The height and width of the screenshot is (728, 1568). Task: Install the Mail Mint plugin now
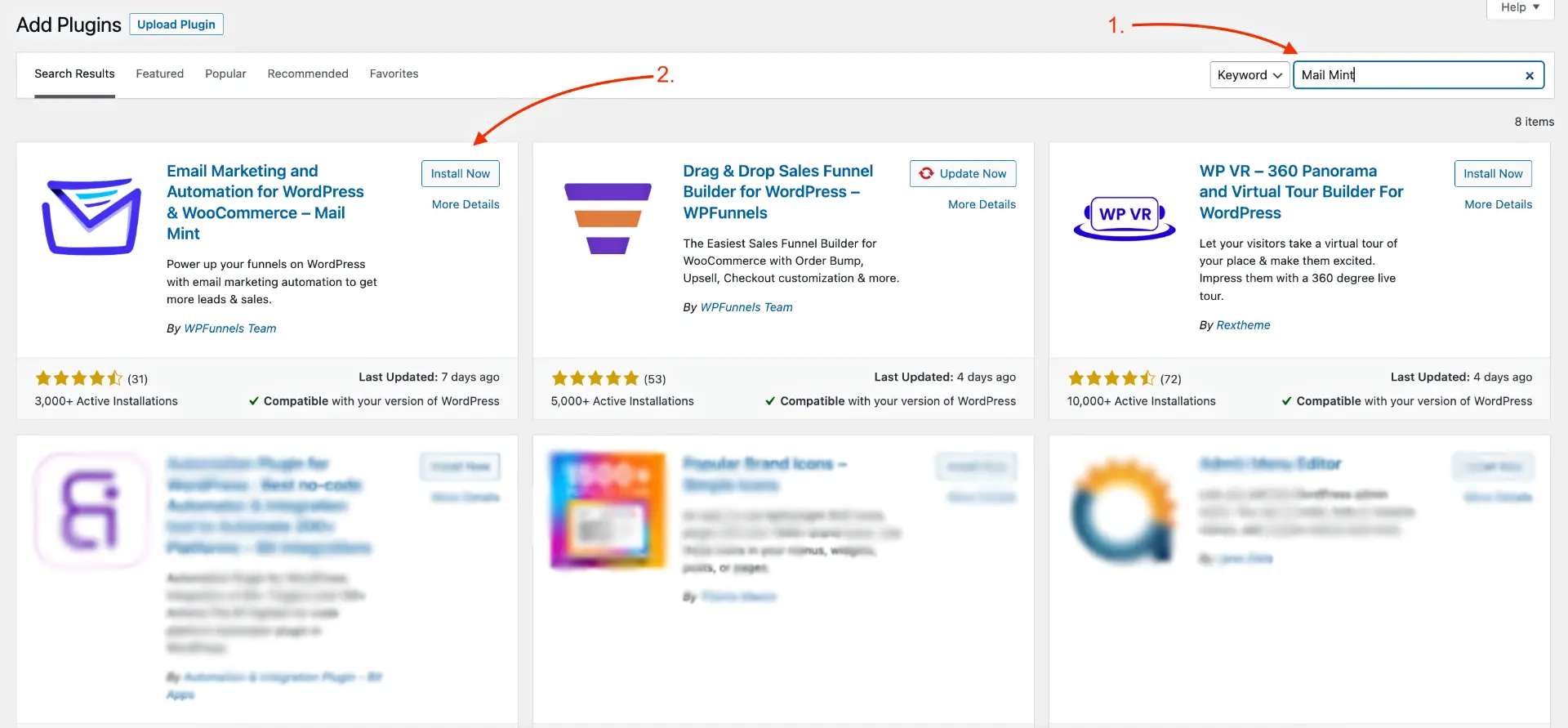click(461, 173)
